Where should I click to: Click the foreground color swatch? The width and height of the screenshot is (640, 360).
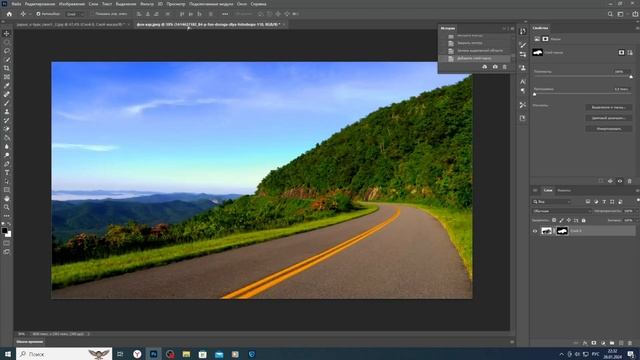[x=4, y=231]
